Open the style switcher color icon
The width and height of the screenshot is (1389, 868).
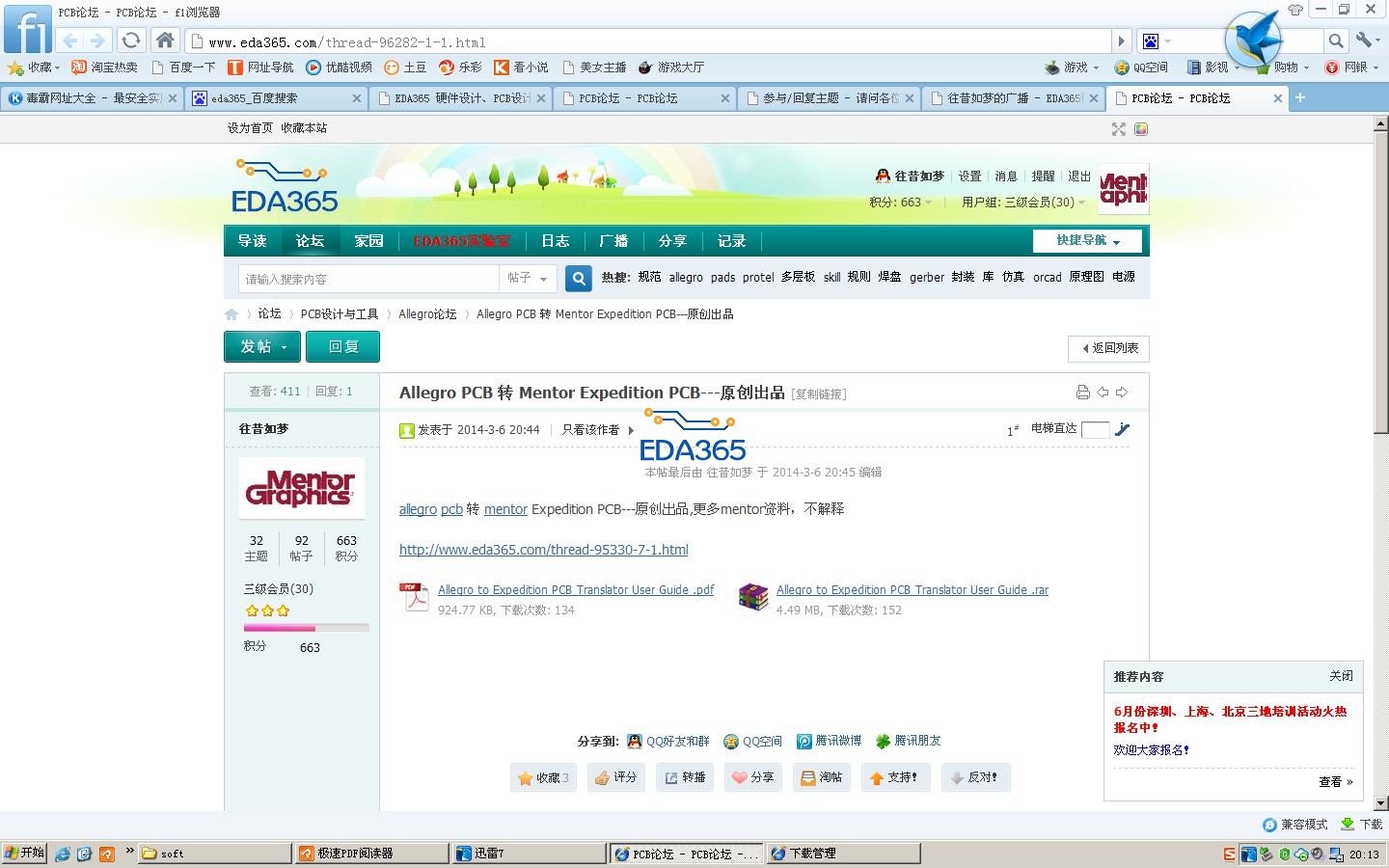[x=1141, y=129]
